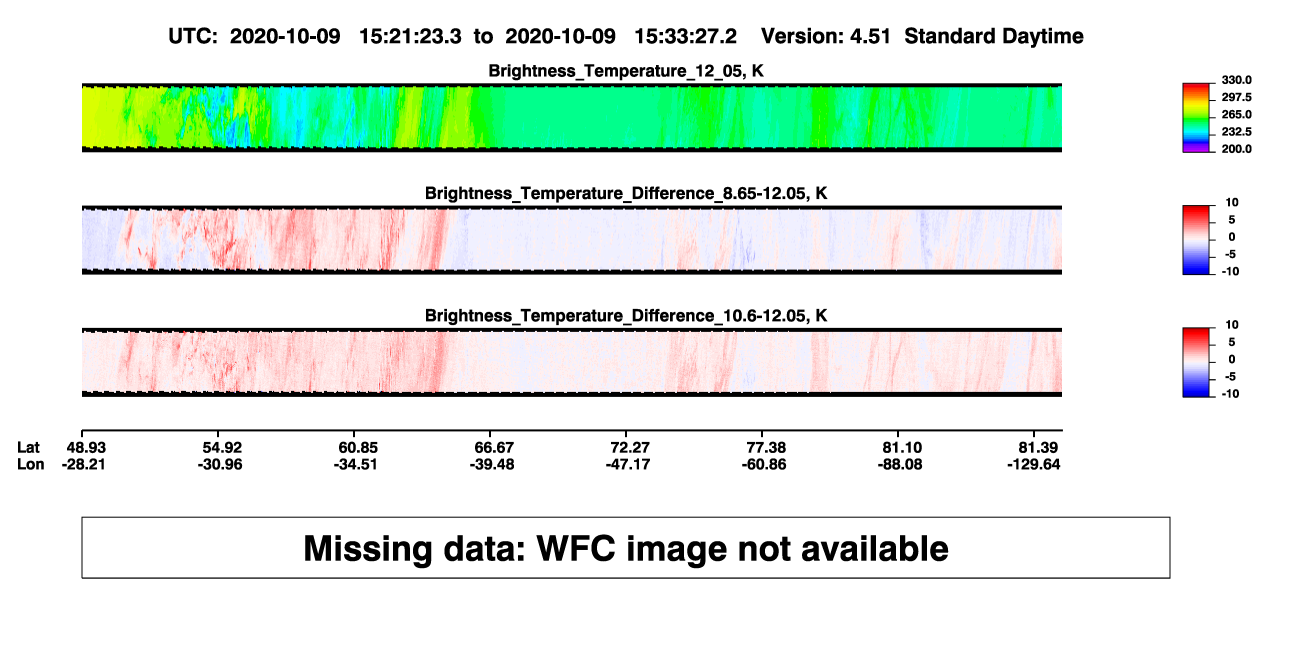1300x667 pixels.
Task: Click longitude value -28.21
Action: pos(86,464)
